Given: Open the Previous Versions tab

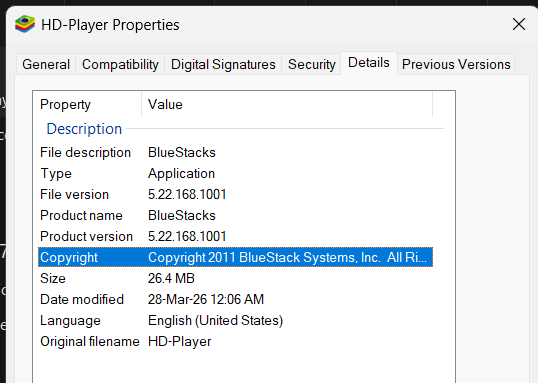Looking at the screenshot, I should tap(456, 64).
